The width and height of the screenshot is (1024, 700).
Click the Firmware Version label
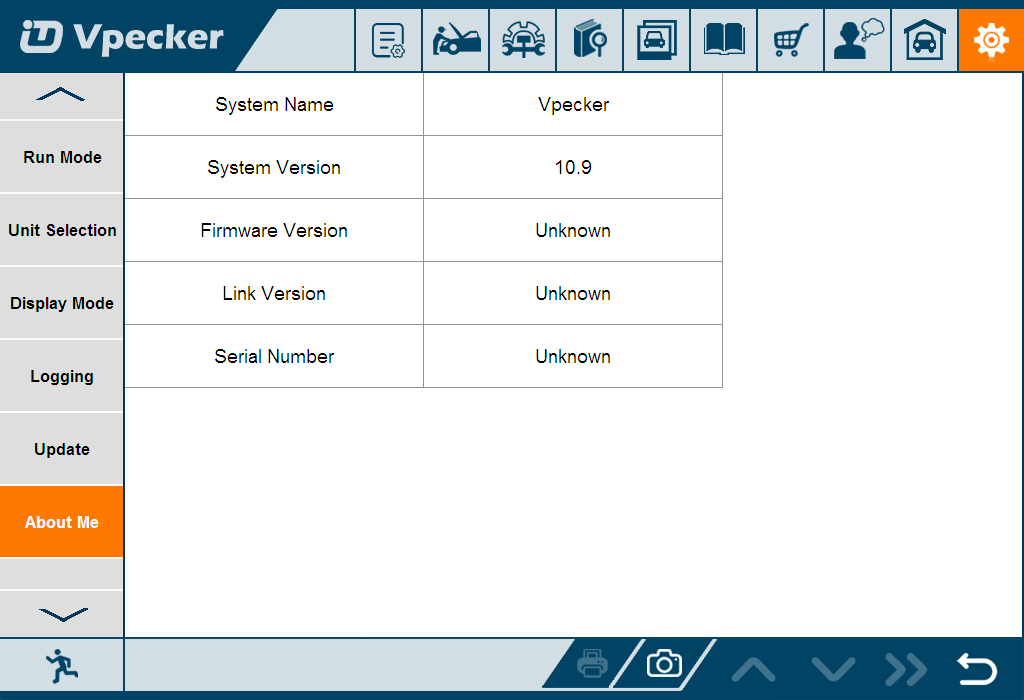click(274, 231)
